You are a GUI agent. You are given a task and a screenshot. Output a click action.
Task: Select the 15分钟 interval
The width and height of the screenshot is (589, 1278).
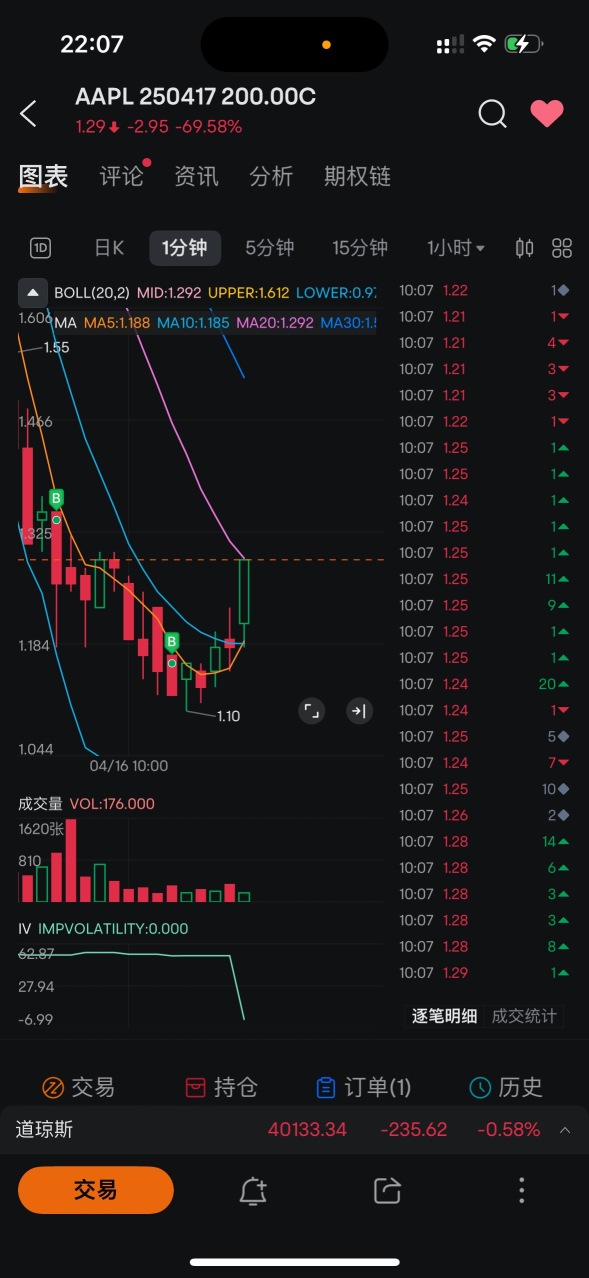click(360, 248)
